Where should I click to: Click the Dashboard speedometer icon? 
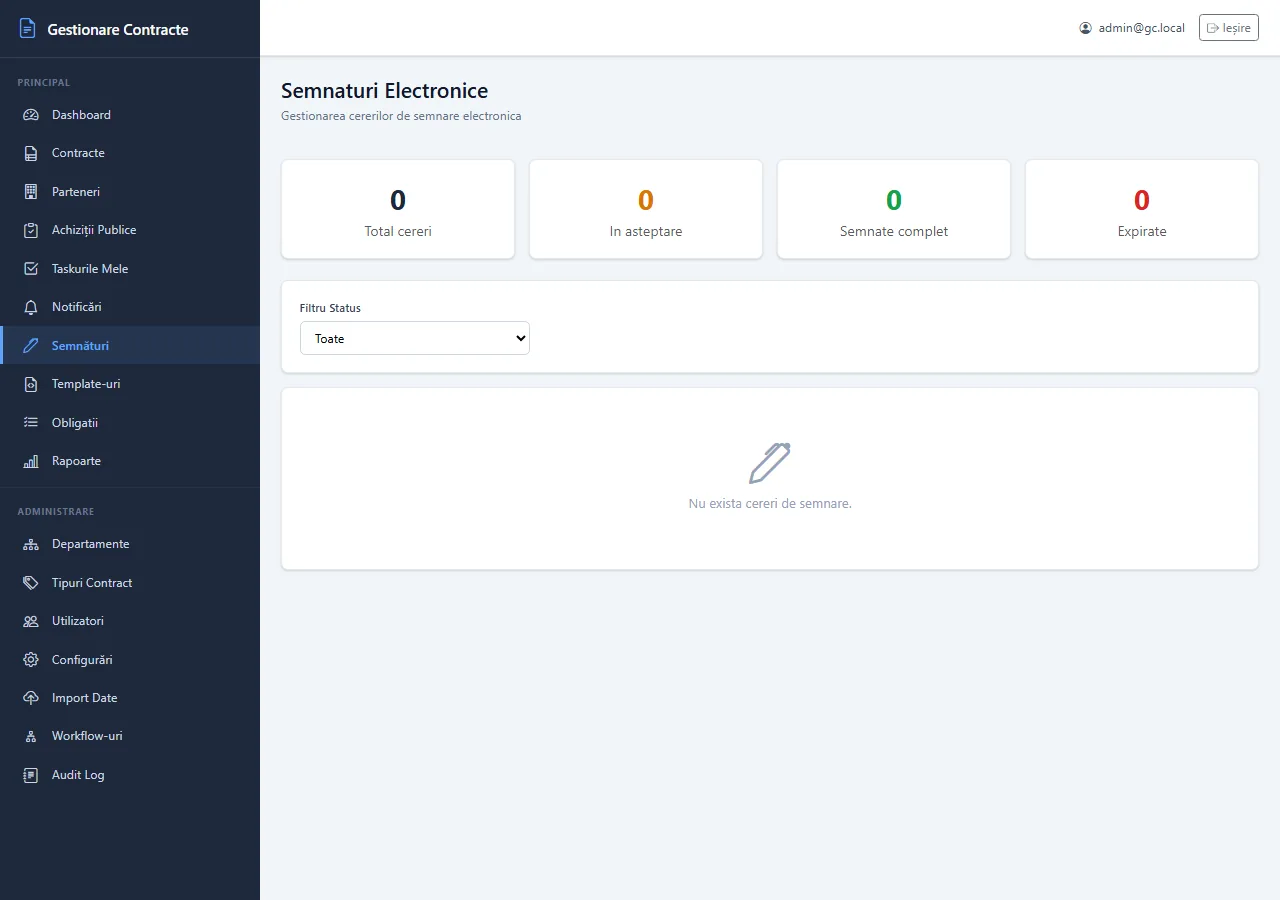coord(31,115)
